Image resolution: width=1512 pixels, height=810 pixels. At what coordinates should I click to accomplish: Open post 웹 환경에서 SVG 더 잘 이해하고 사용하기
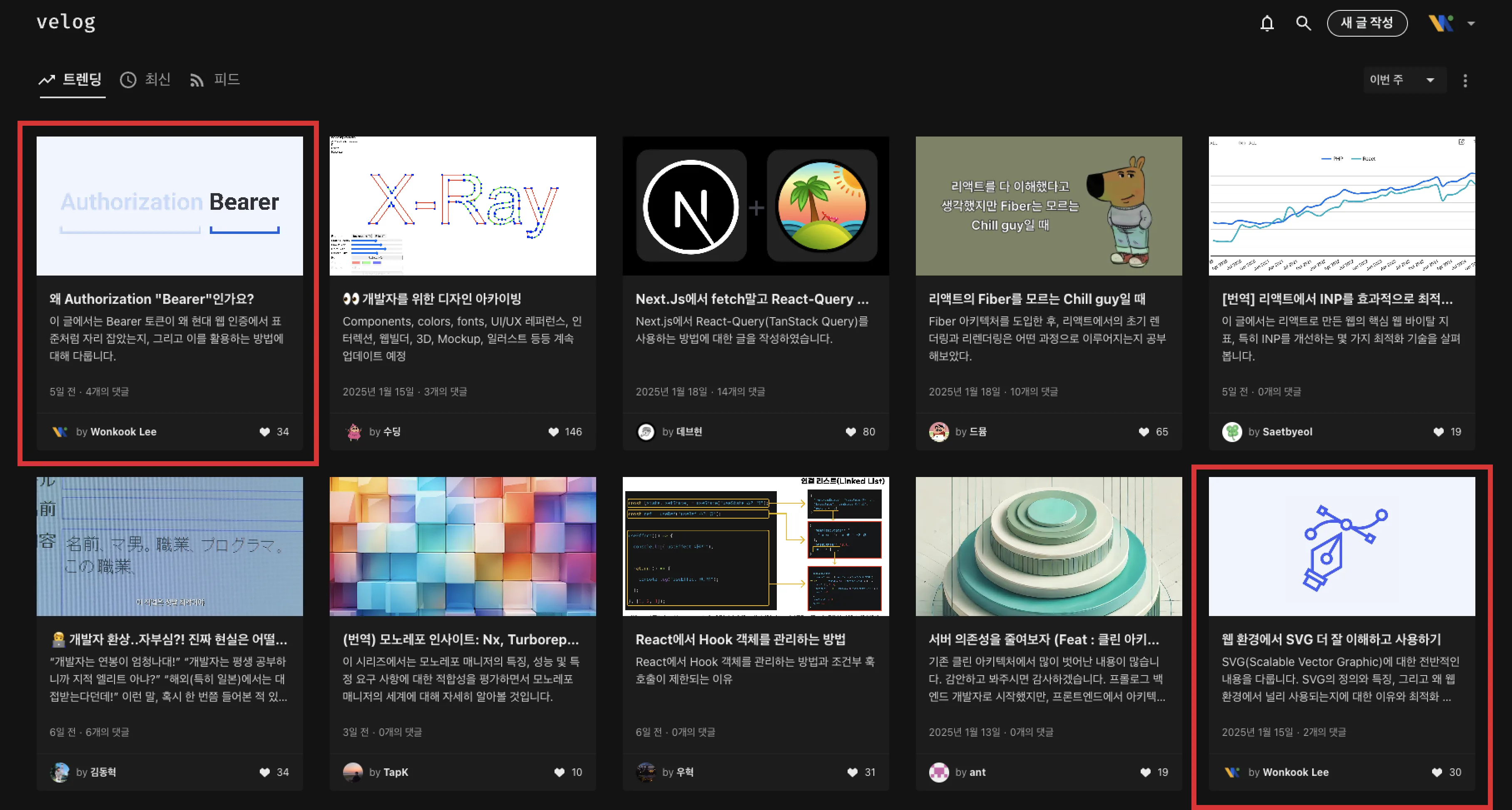click(1331, 639)
